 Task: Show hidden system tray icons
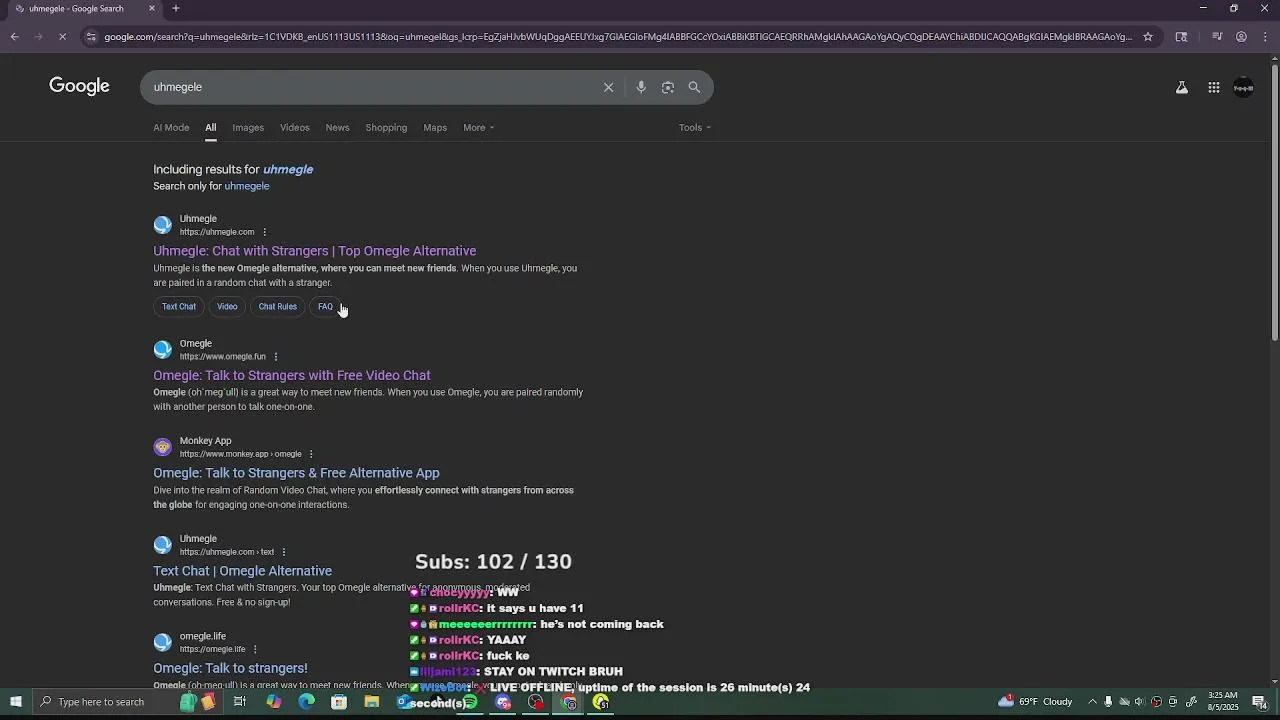pos(1092,702)
